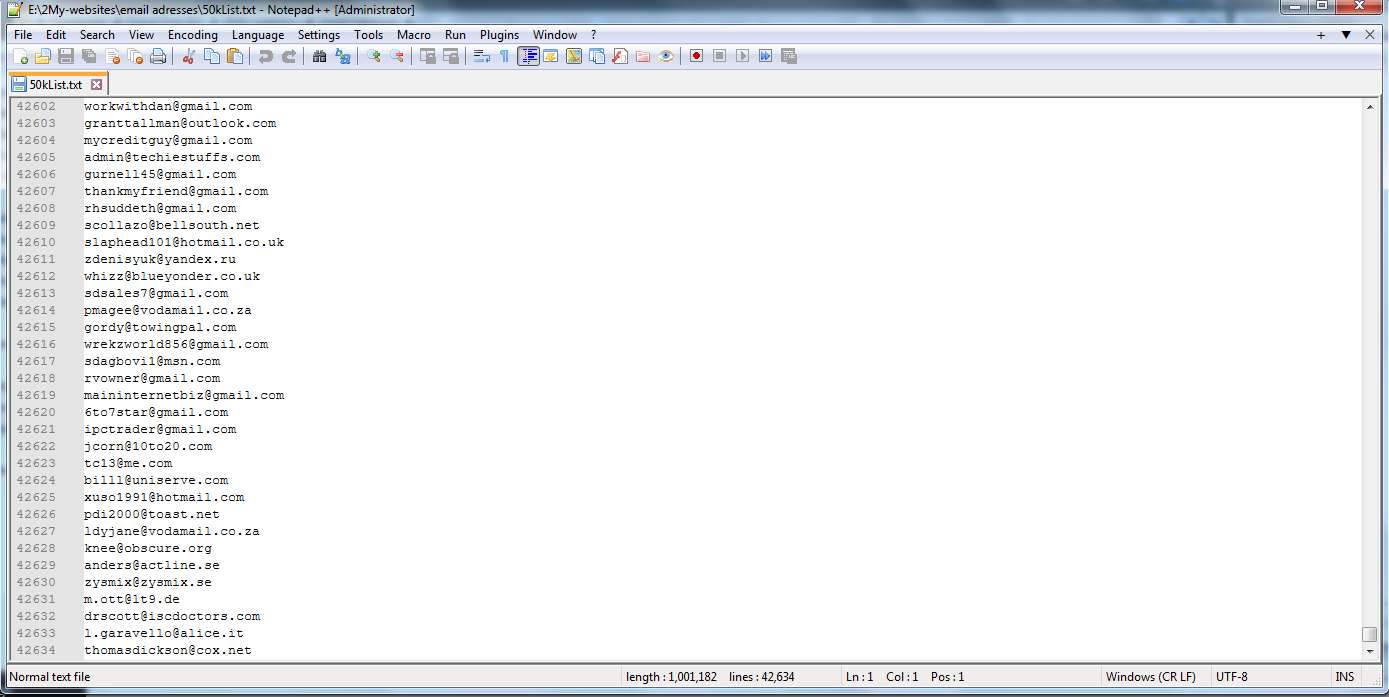Click the Undo arrow icon
This screenshot has height=697, width=1389.
(x=266, y=56)
